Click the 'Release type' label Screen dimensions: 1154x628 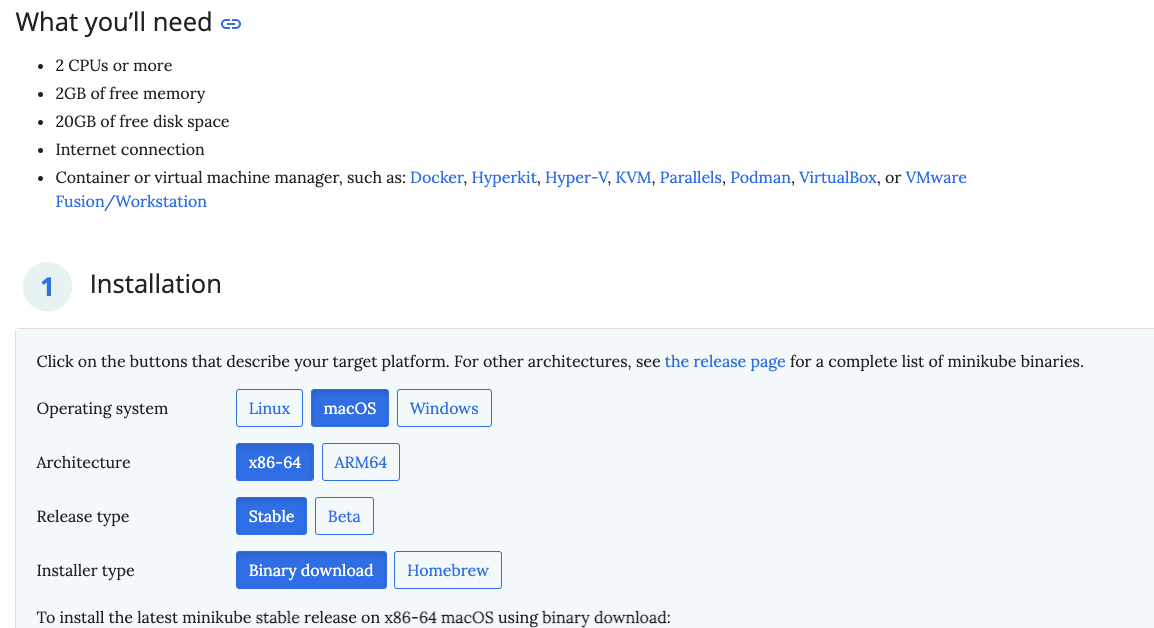[x=83, y=517]
